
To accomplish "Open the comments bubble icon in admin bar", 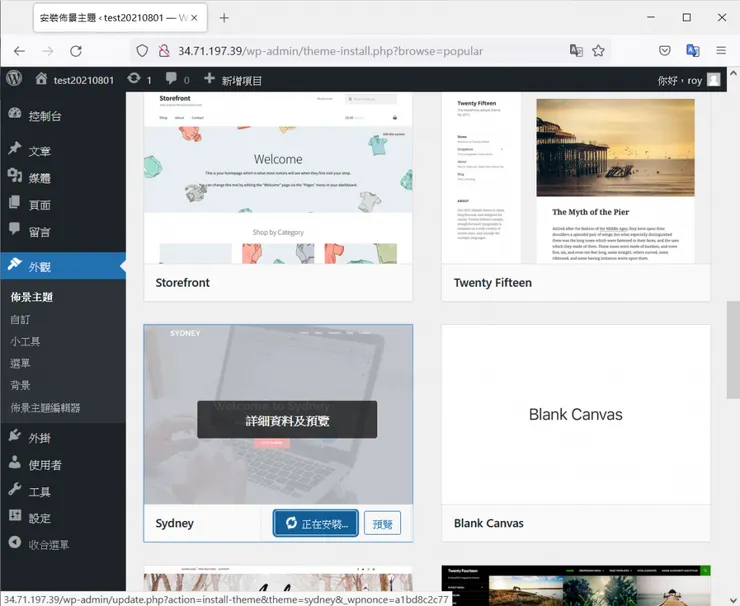I will click(x=171, y=78).
